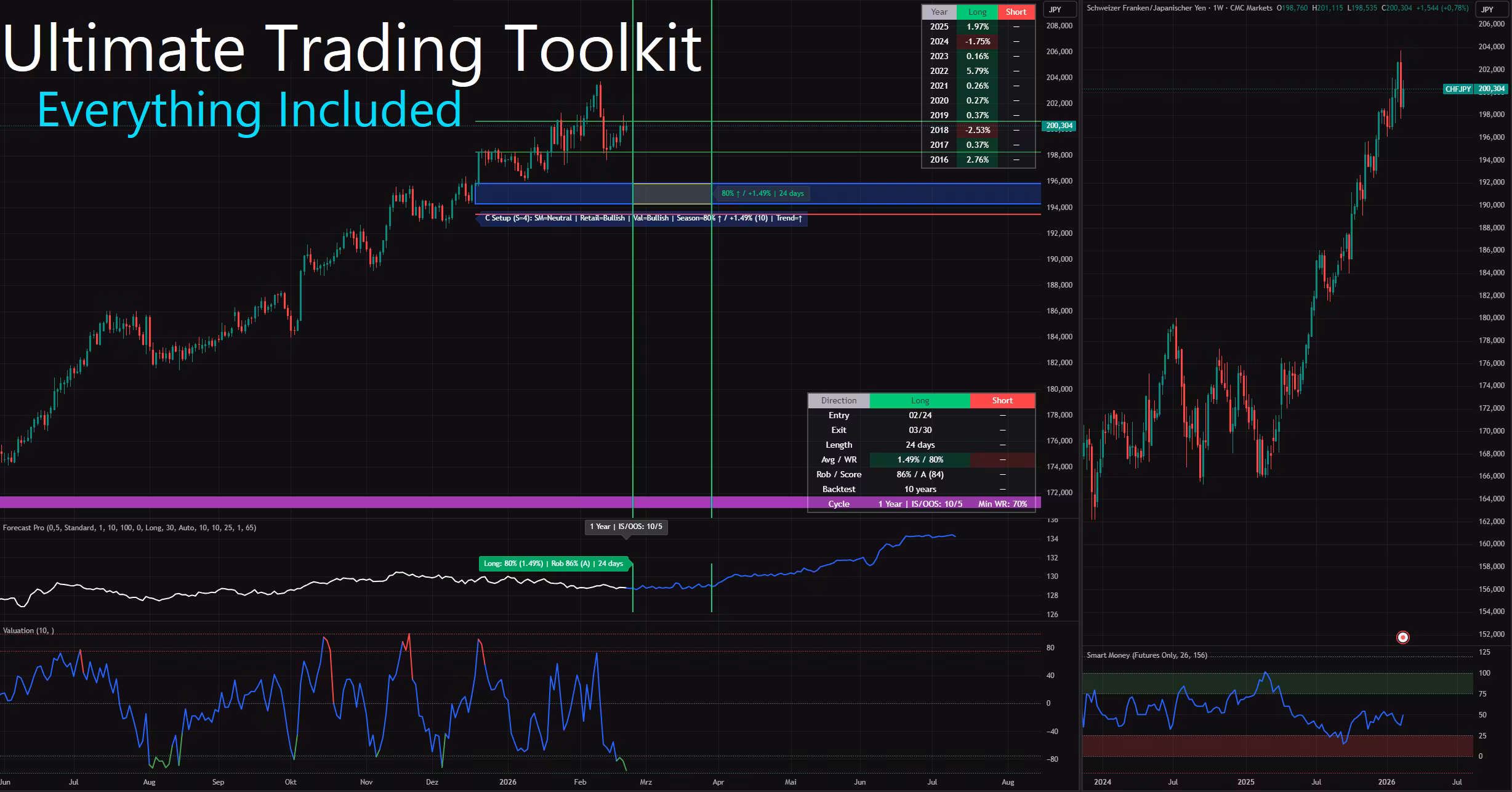Click the 2026 label on left time axis
This screenshot has width=1512, height=792.
[508, 782]
